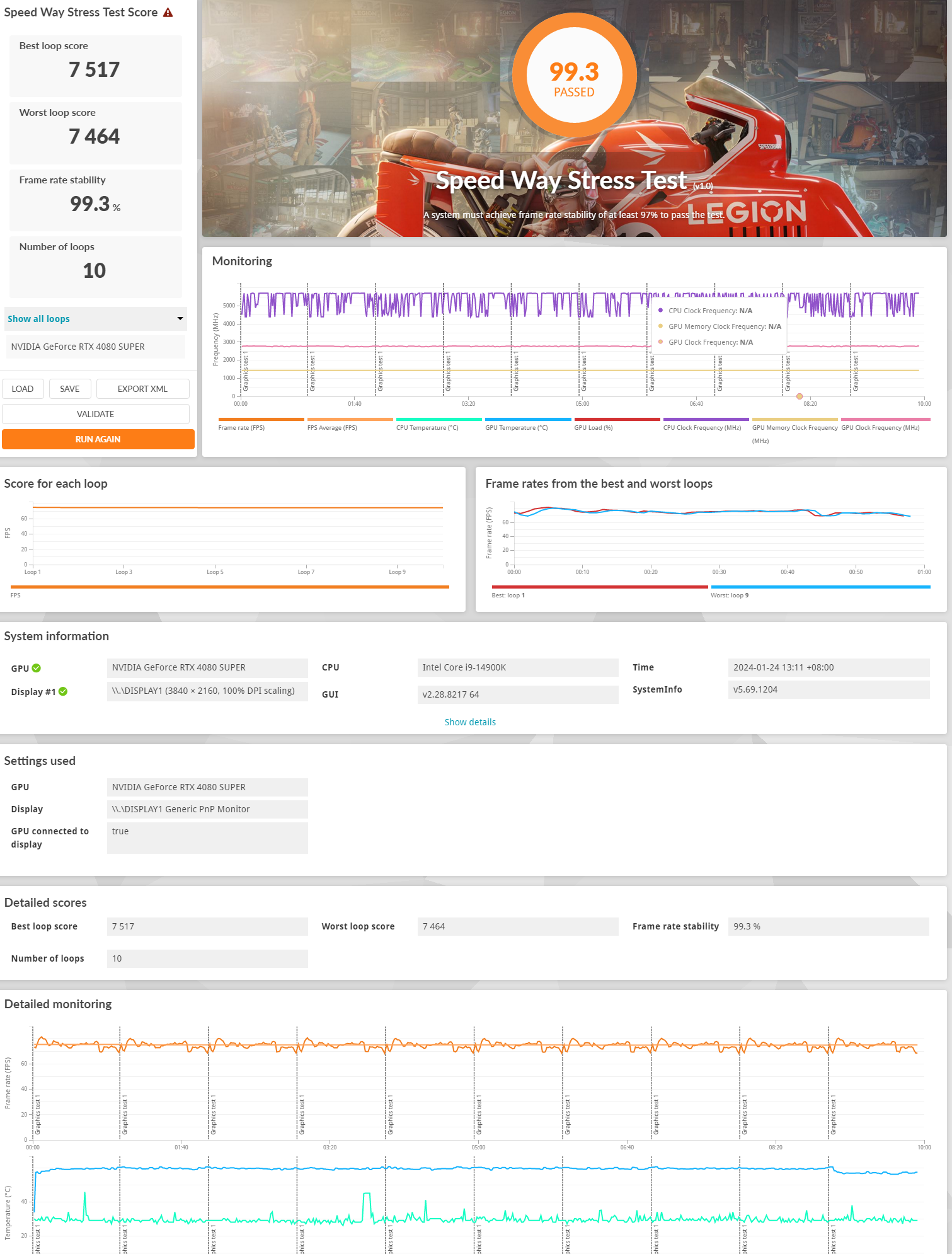Select NVIDIA GeForce RTX 4080 SUPER under Settings used

207,787
